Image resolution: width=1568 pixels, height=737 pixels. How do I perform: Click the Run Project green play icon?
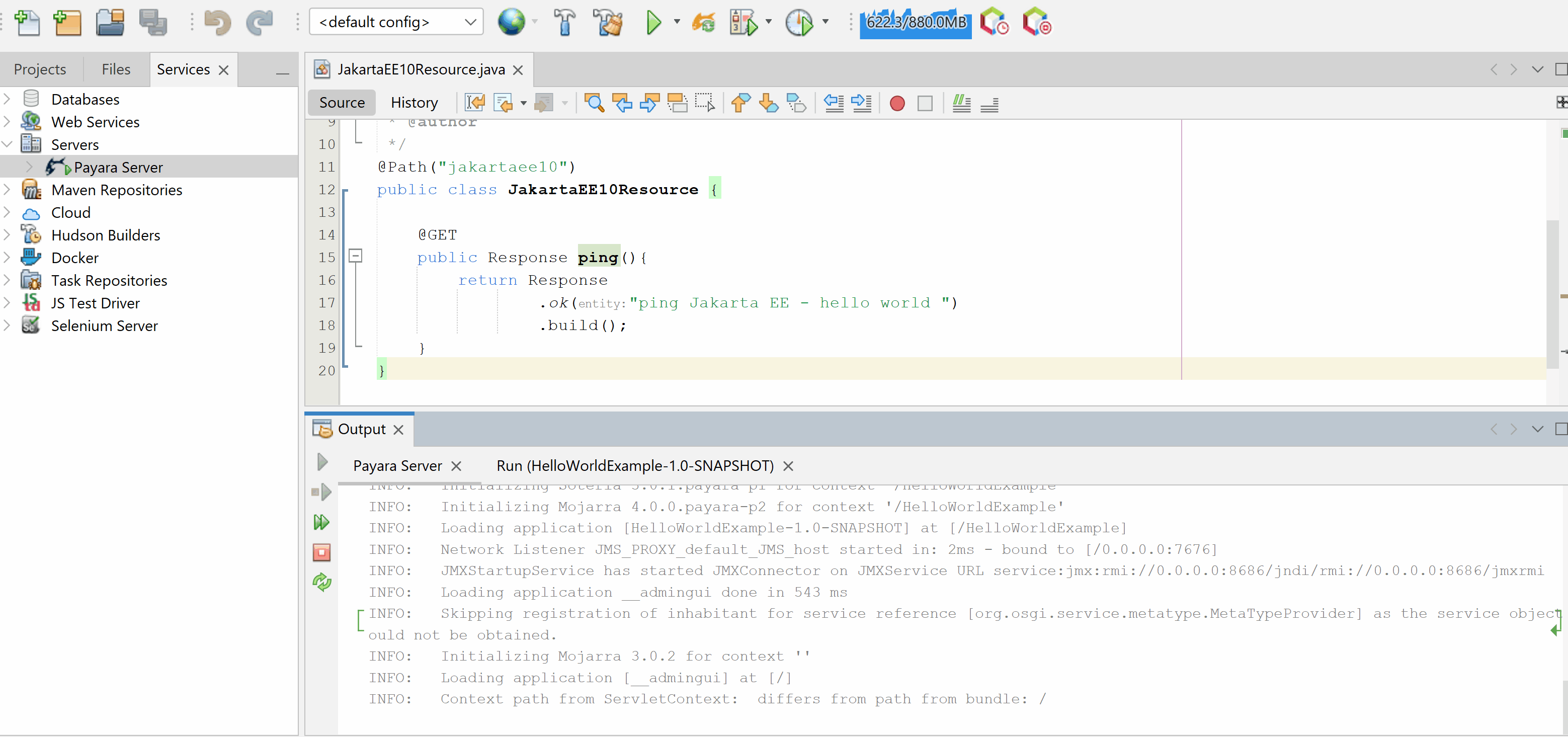tap(653, 23)
